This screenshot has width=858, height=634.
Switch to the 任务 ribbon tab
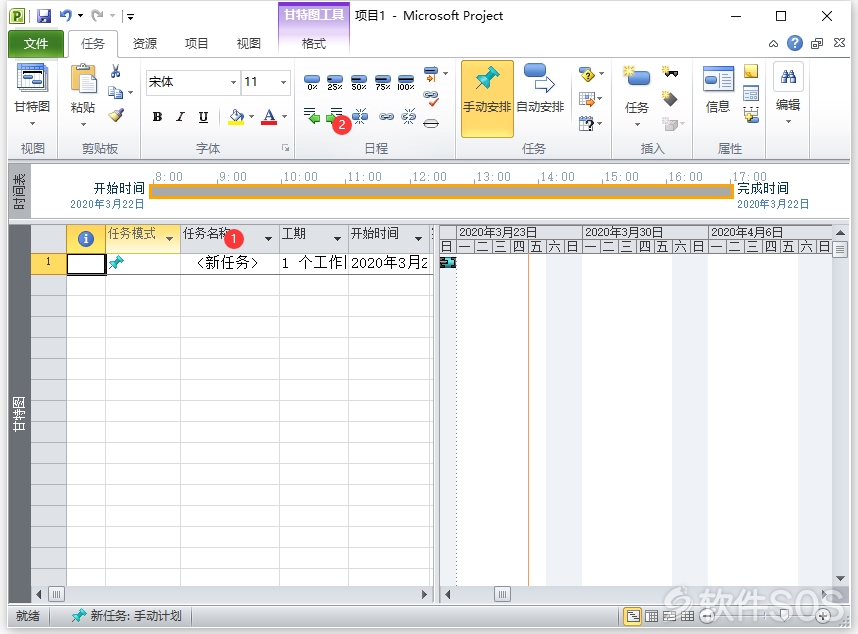pos(92,44)
